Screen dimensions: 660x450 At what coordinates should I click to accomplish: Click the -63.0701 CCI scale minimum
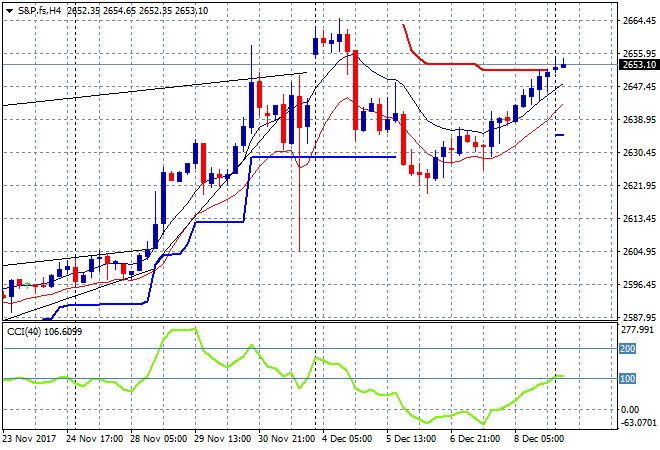639,422
